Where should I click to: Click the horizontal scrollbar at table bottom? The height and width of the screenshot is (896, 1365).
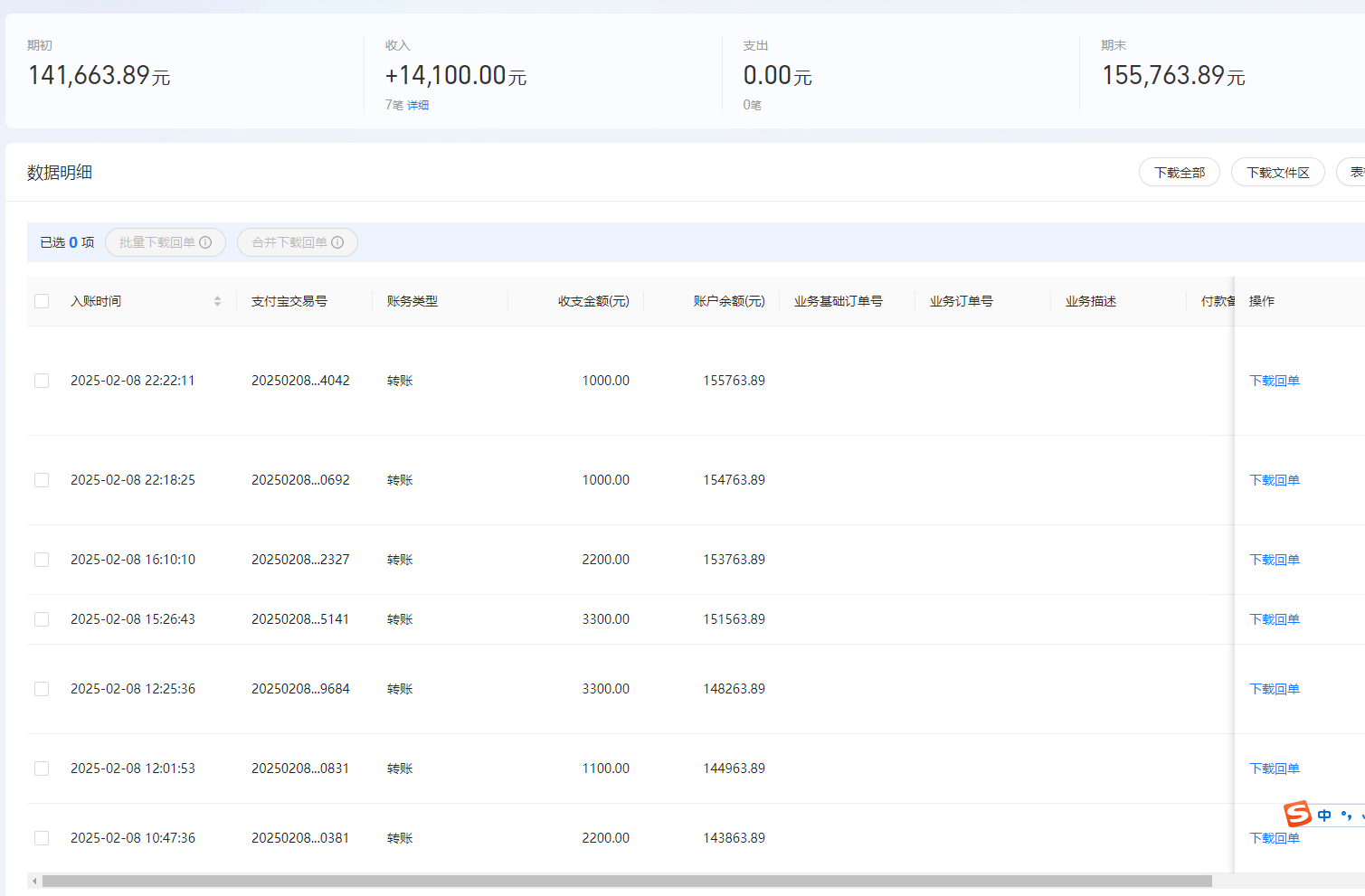[626, 881]
